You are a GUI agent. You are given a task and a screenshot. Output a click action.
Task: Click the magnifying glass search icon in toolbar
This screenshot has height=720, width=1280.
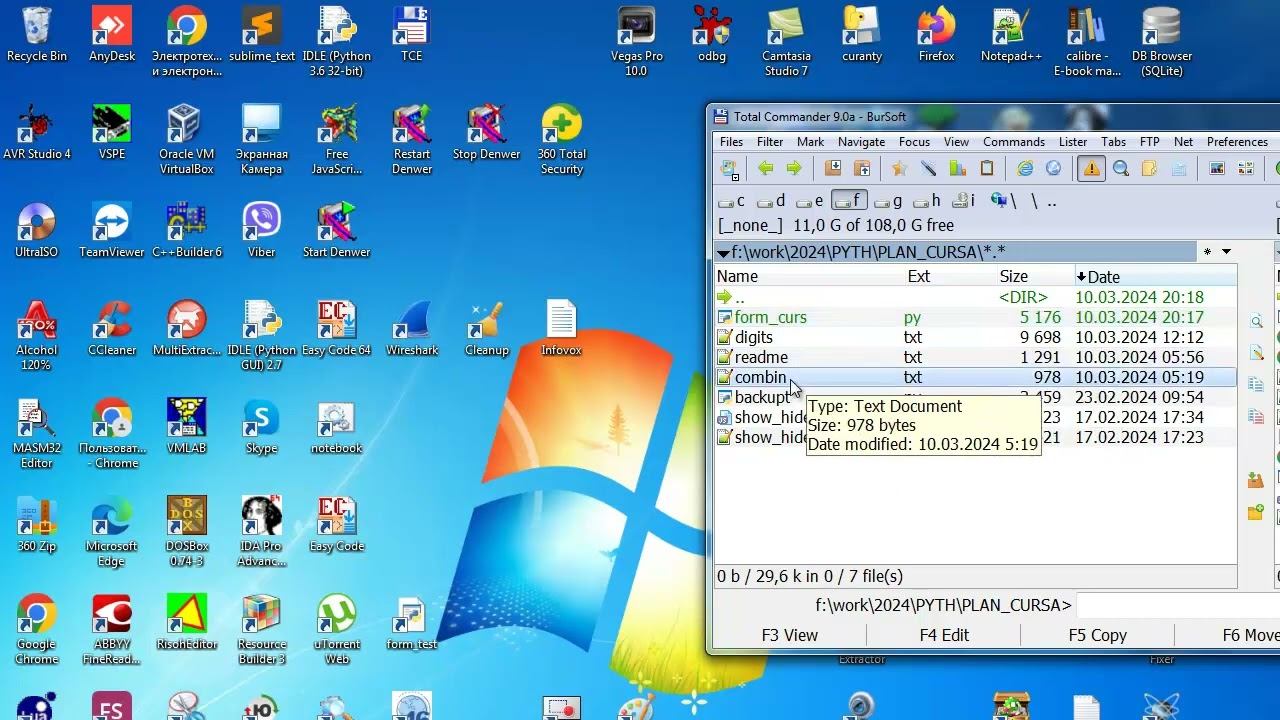[x=1121, y=169]
